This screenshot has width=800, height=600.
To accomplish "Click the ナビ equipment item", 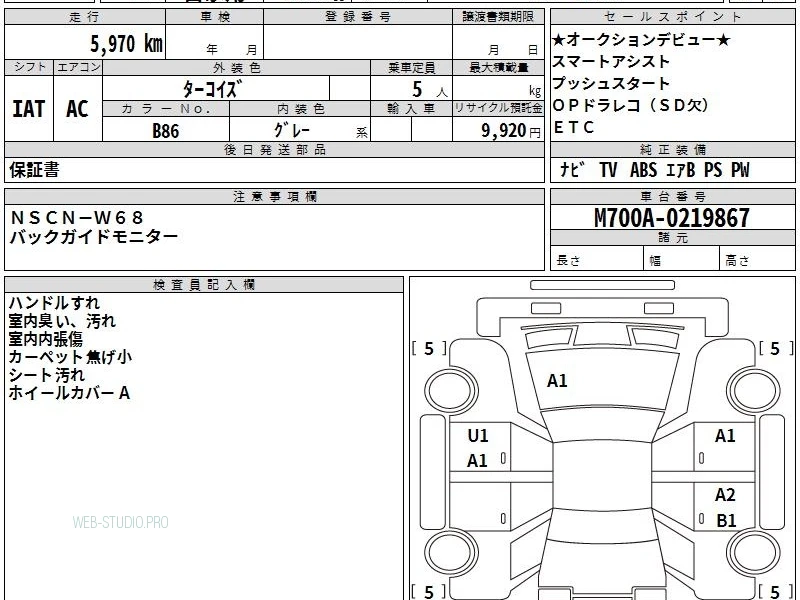I will coord(572,169).
